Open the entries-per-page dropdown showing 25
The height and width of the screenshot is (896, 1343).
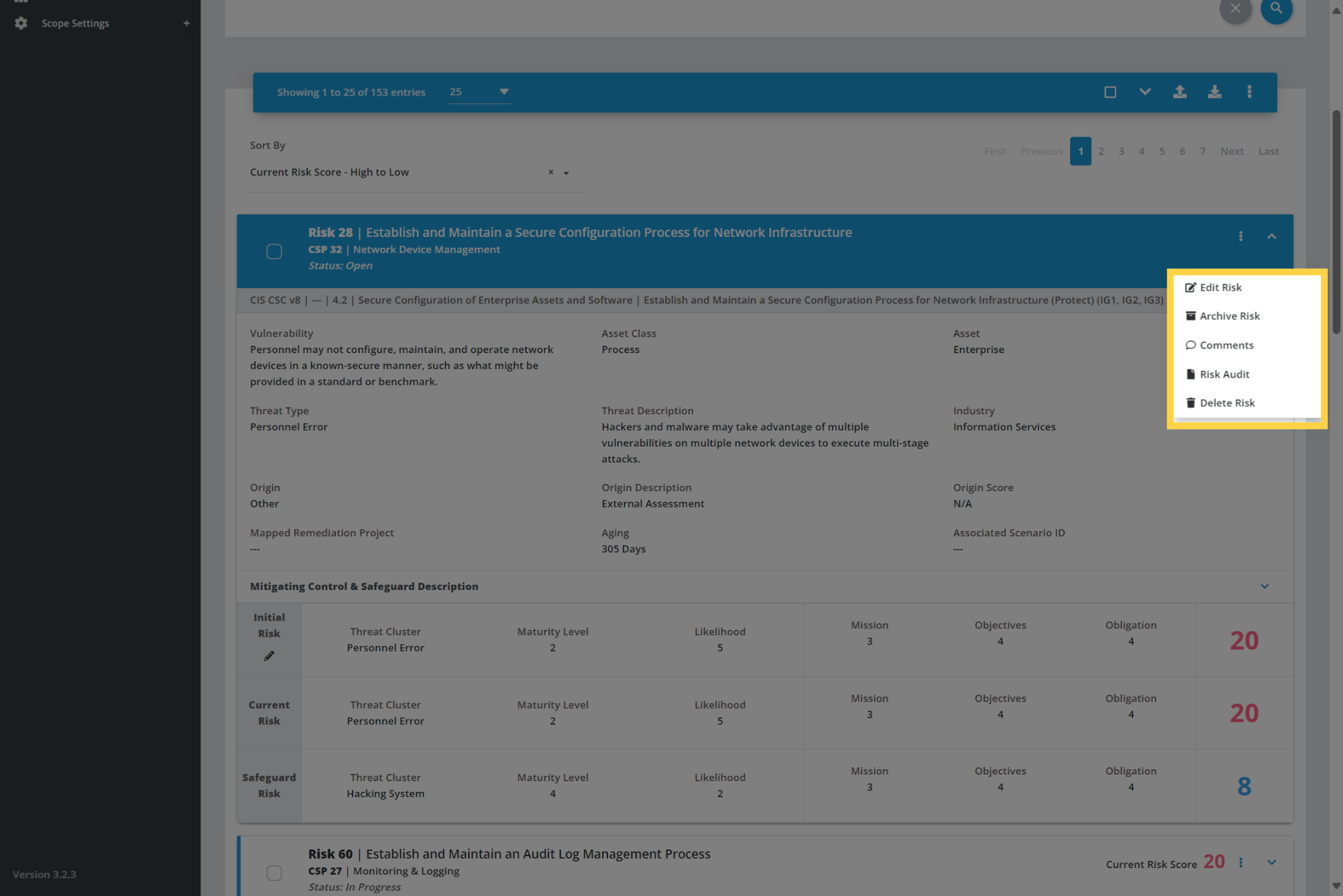479,92
